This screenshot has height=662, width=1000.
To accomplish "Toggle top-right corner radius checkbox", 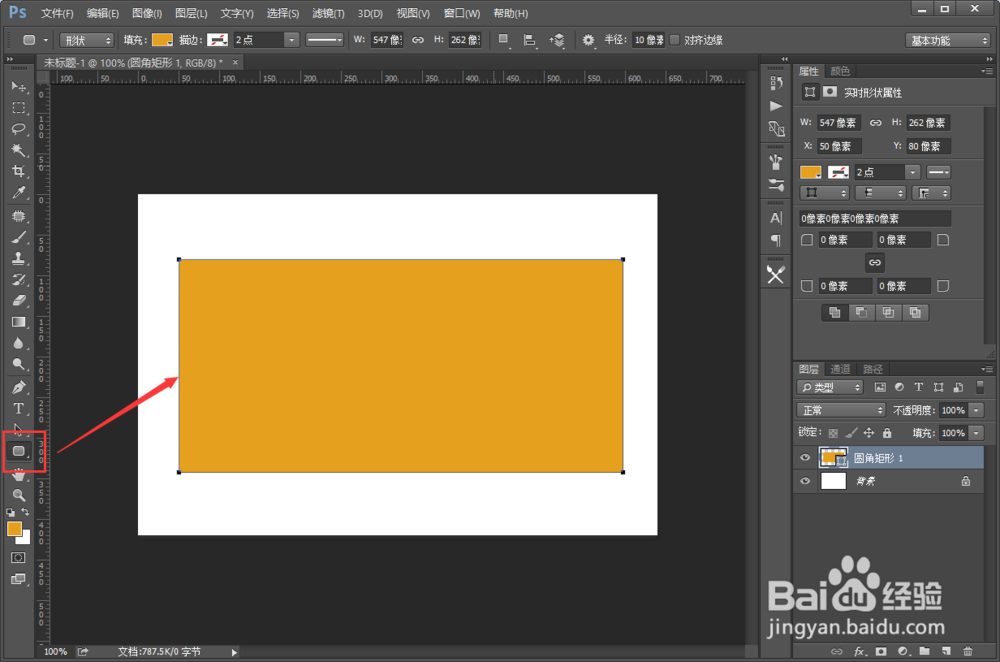I will pyautogui.click(x=943, y=240).
